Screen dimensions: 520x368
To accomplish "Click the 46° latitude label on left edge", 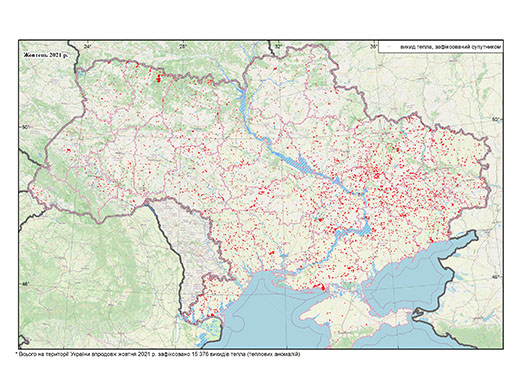I will (x=25, y=284).
